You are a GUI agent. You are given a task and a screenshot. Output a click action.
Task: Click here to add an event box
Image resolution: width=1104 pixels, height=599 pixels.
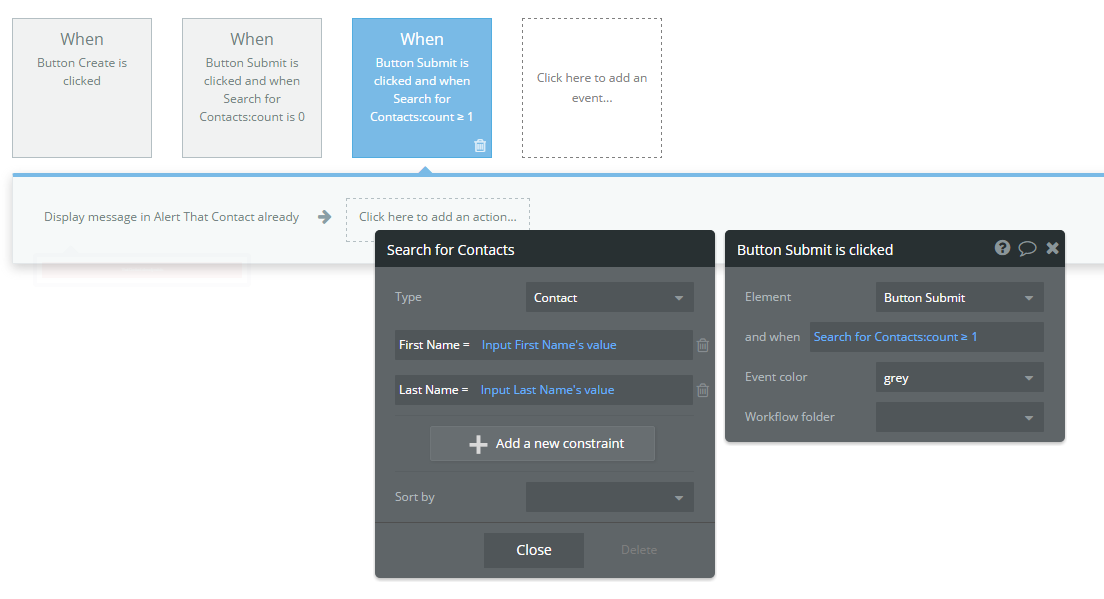[x=592, y=88]
